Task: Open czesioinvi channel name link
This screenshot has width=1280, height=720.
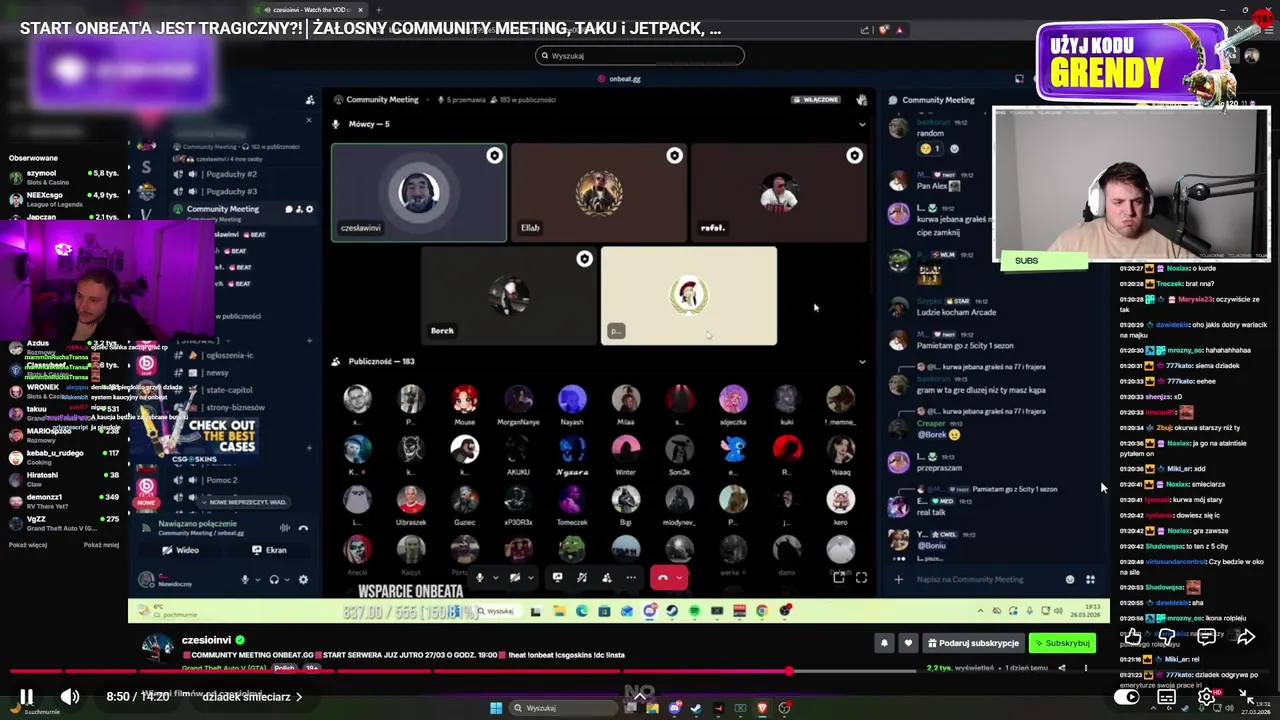Action: coord(206,640)
